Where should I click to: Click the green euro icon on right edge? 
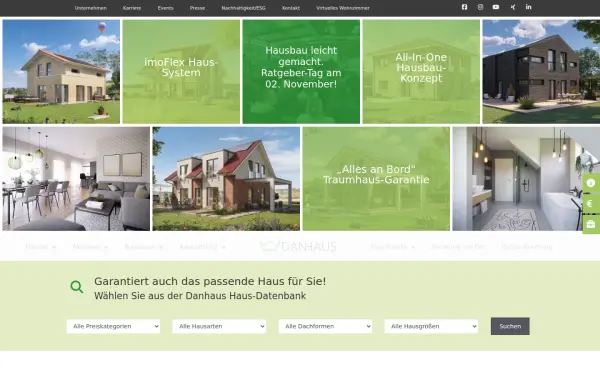pyautogui.click(x=591, y=204)
